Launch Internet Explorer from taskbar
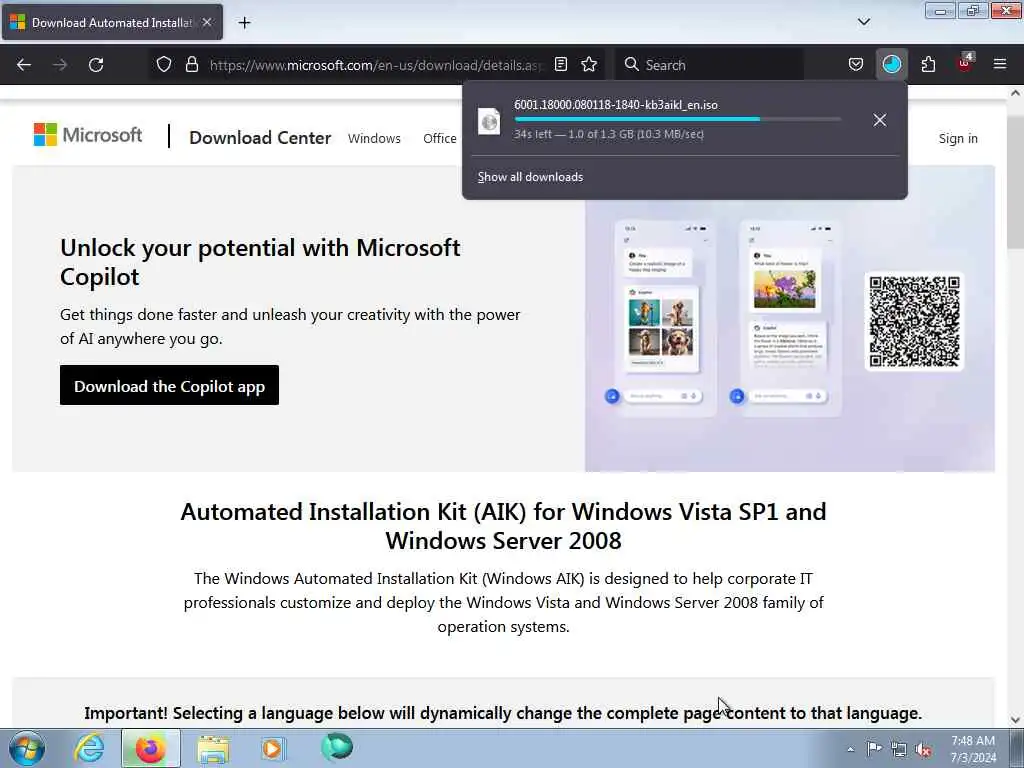Screen dimensions: 1024x768 pyautogui.click(x=88, y=748)
